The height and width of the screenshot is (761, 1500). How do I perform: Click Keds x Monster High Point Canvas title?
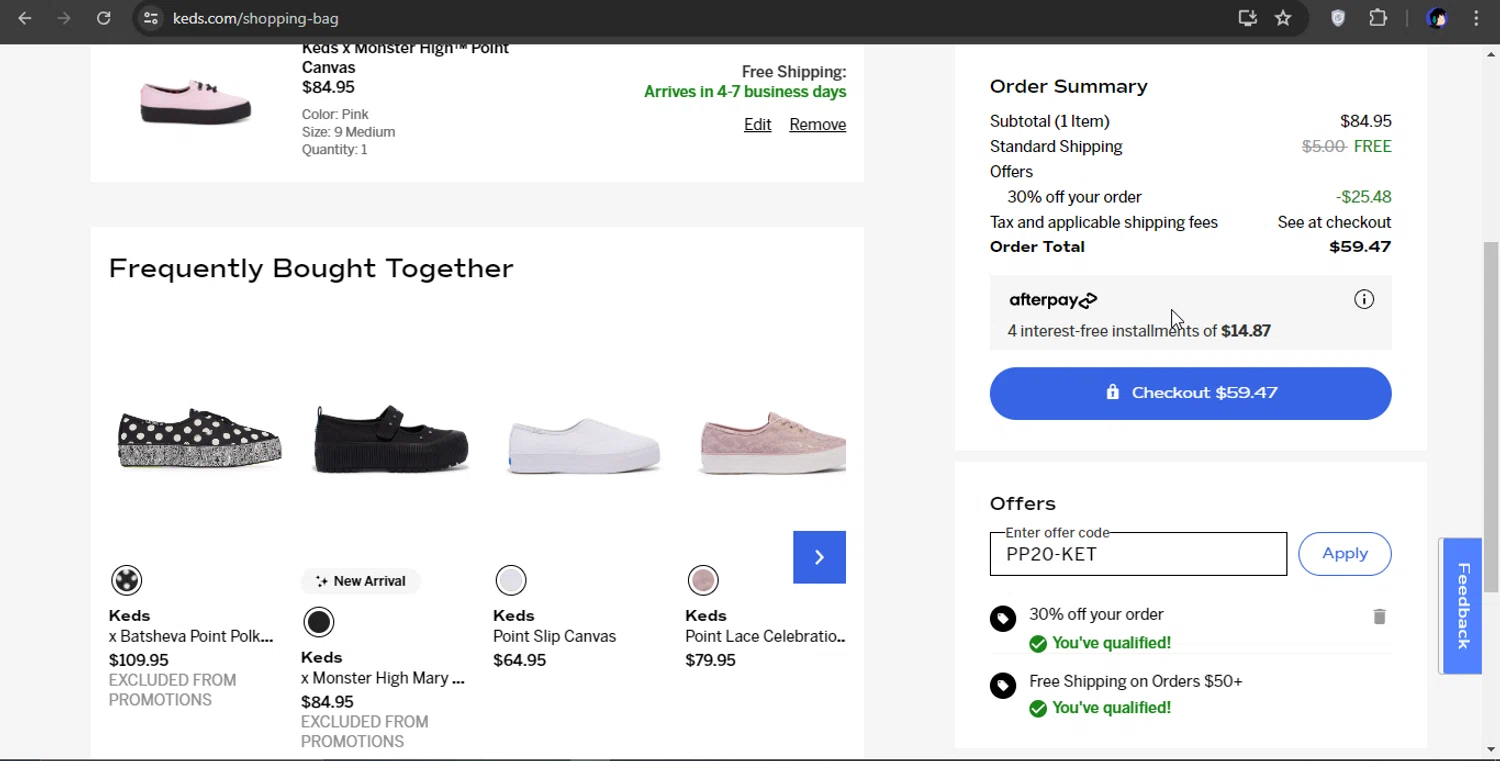[405, 58]
